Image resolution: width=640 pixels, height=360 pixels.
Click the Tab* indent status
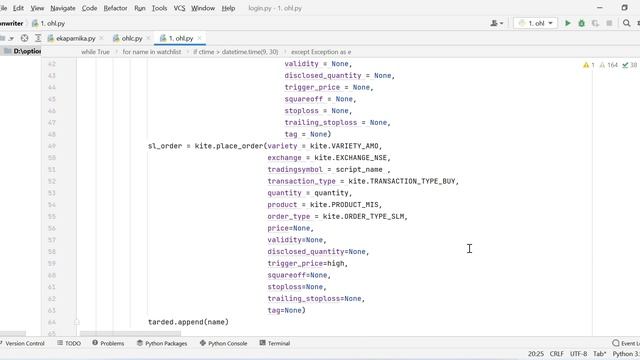[x=600, y=354]
